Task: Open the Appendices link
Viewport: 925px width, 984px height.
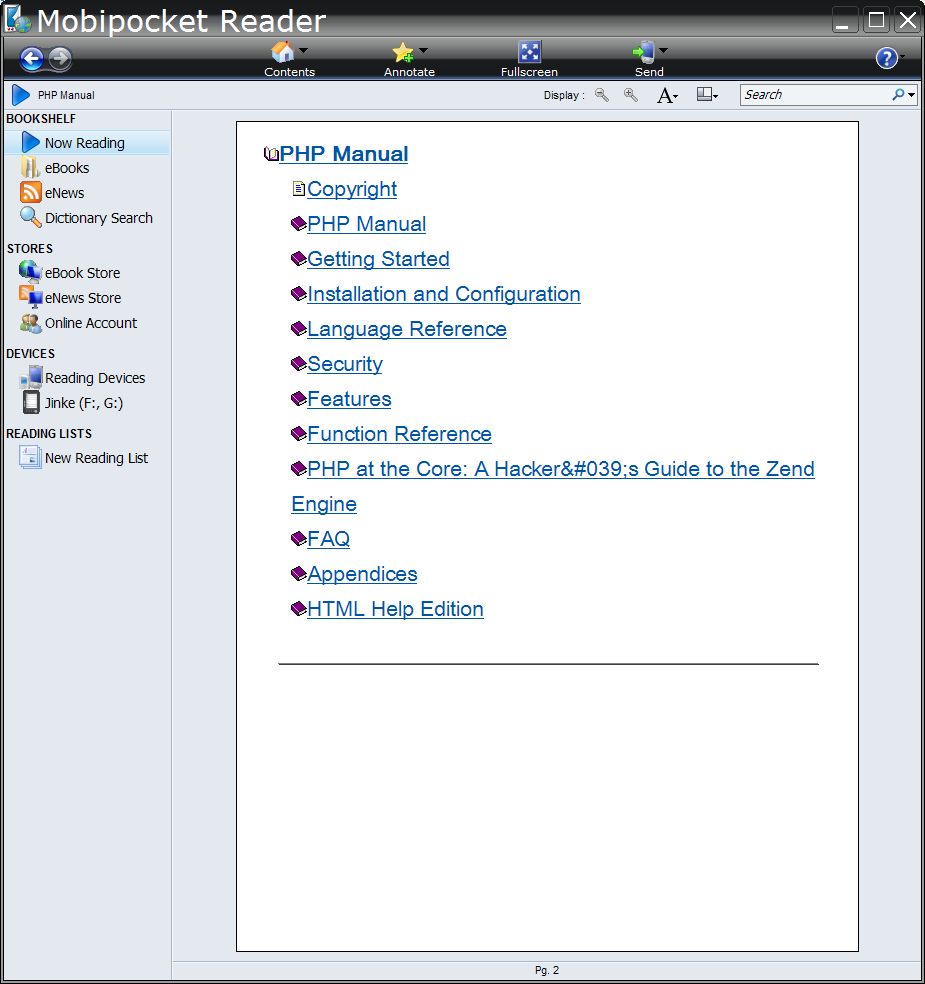Action: (362, 574)
